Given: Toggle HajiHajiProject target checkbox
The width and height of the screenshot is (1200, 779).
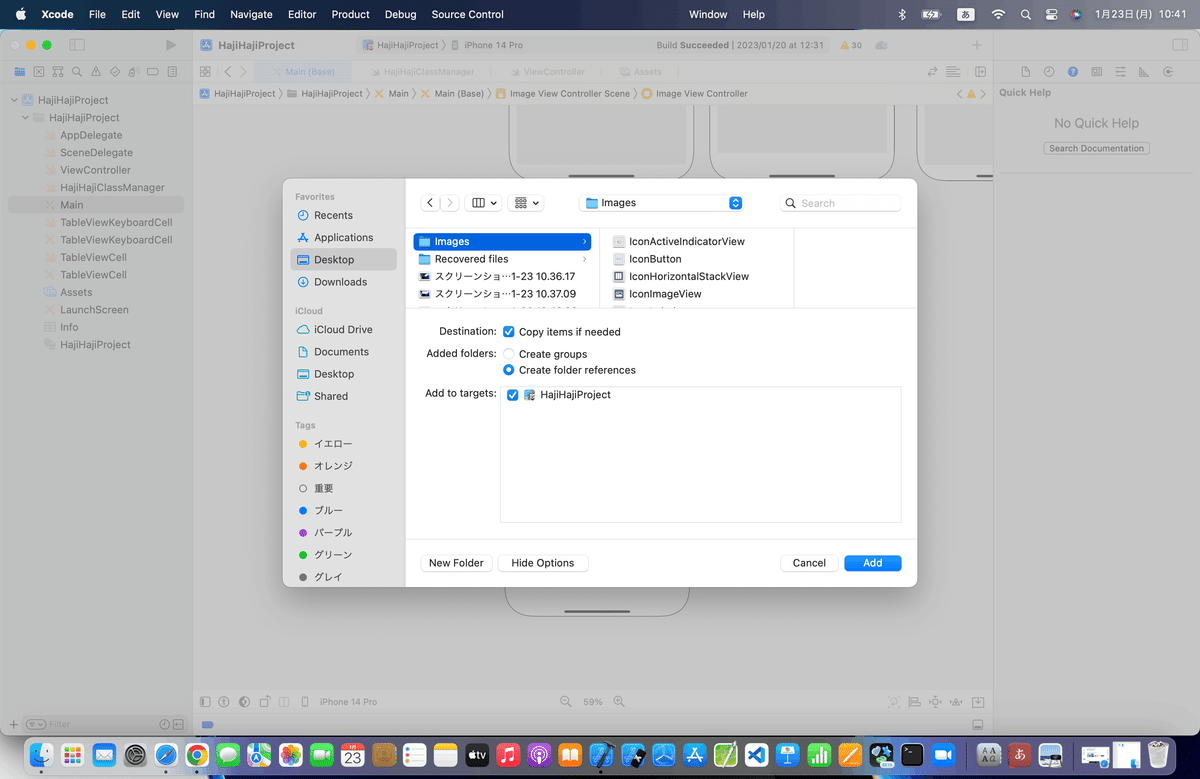Looking at the screenshot, I should pos(513,395).
